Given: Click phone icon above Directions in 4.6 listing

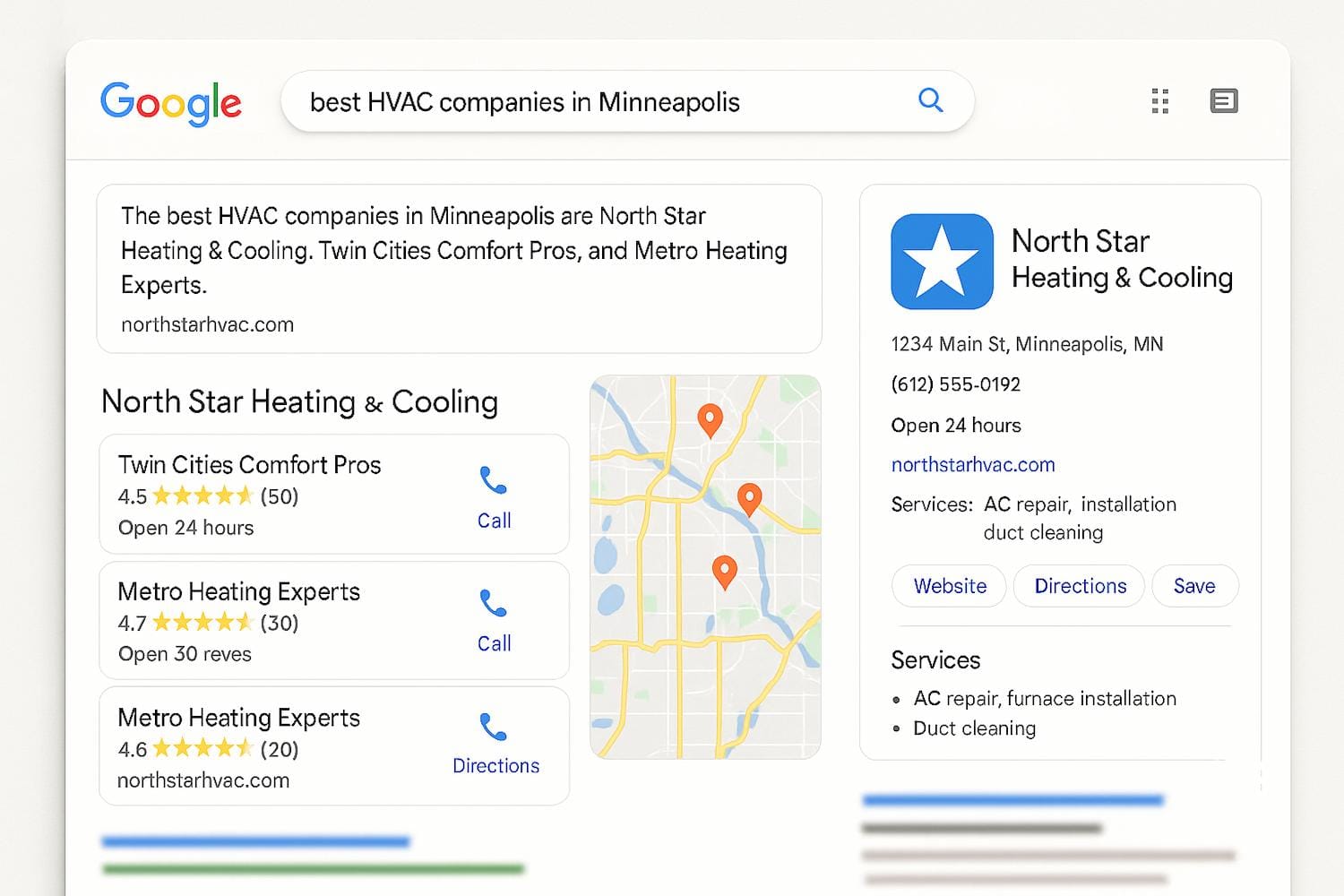Looking at the screenshot, I should pyautogui.click(x=493, y=727).
